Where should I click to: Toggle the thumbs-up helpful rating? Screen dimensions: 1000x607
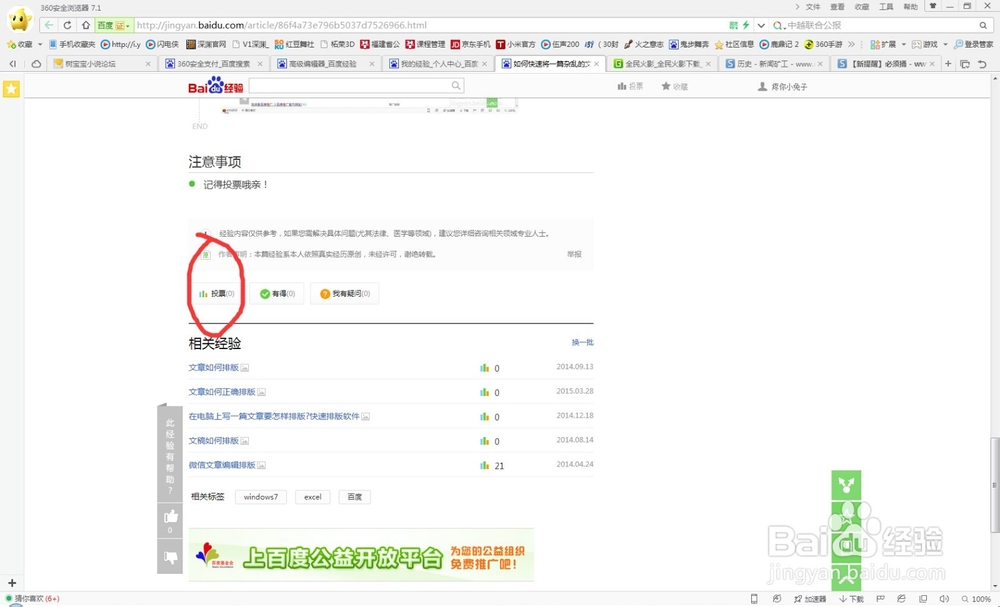click(170, 516)
